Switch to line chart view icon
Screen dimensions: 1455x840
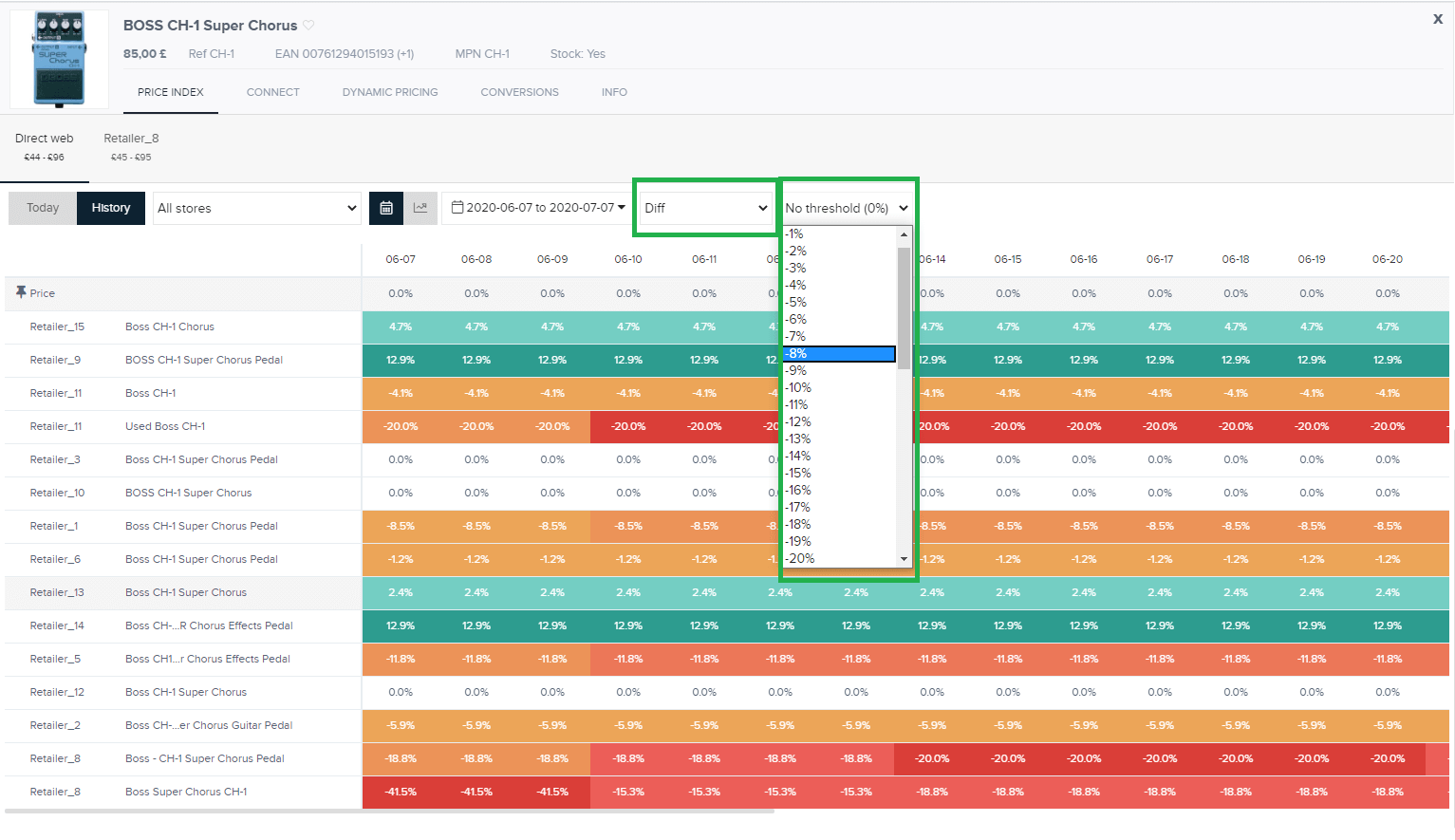point(420,208)
